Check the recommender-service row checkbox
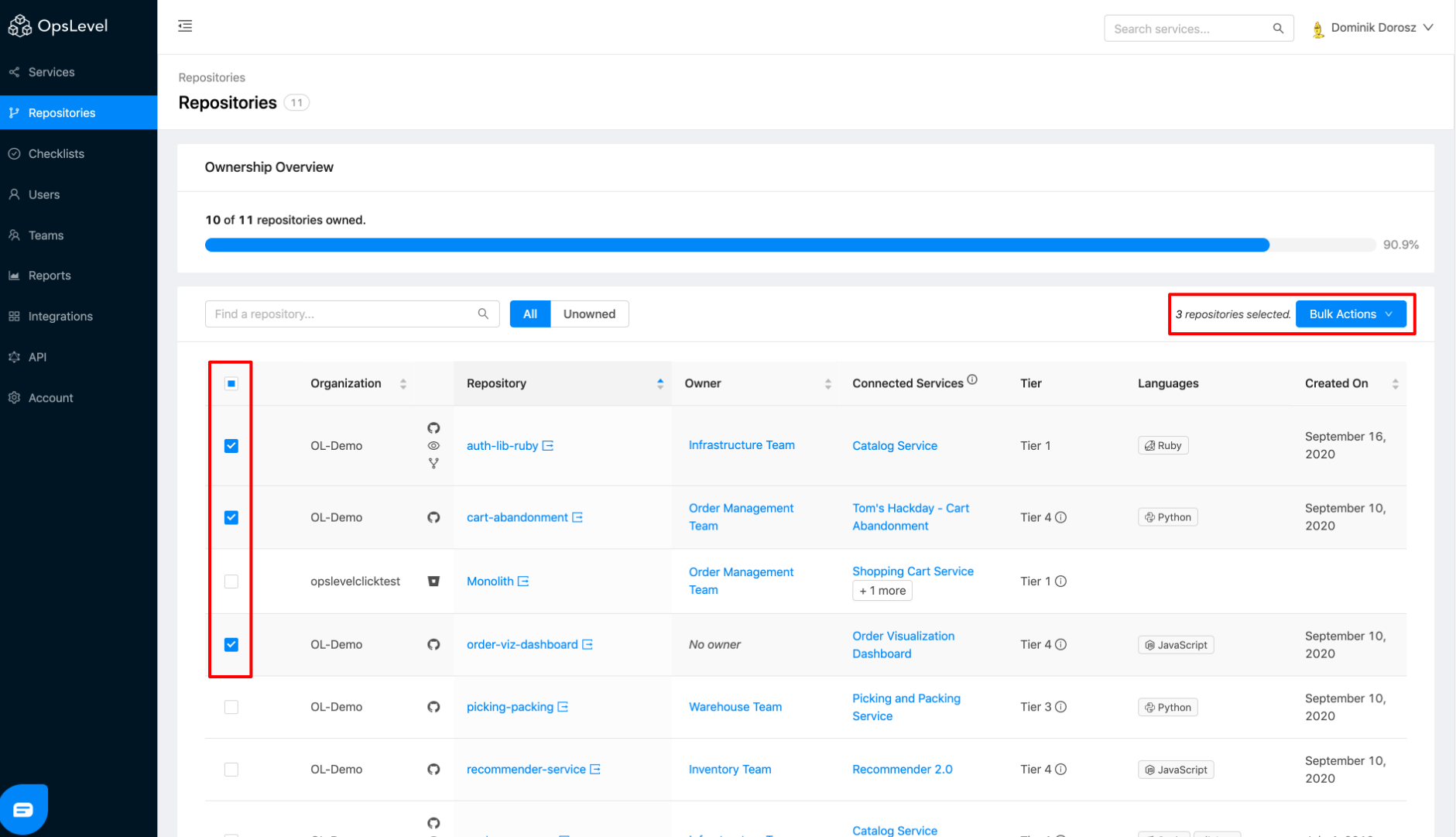This screenshot has height=837, width=1456. (231, 770)
